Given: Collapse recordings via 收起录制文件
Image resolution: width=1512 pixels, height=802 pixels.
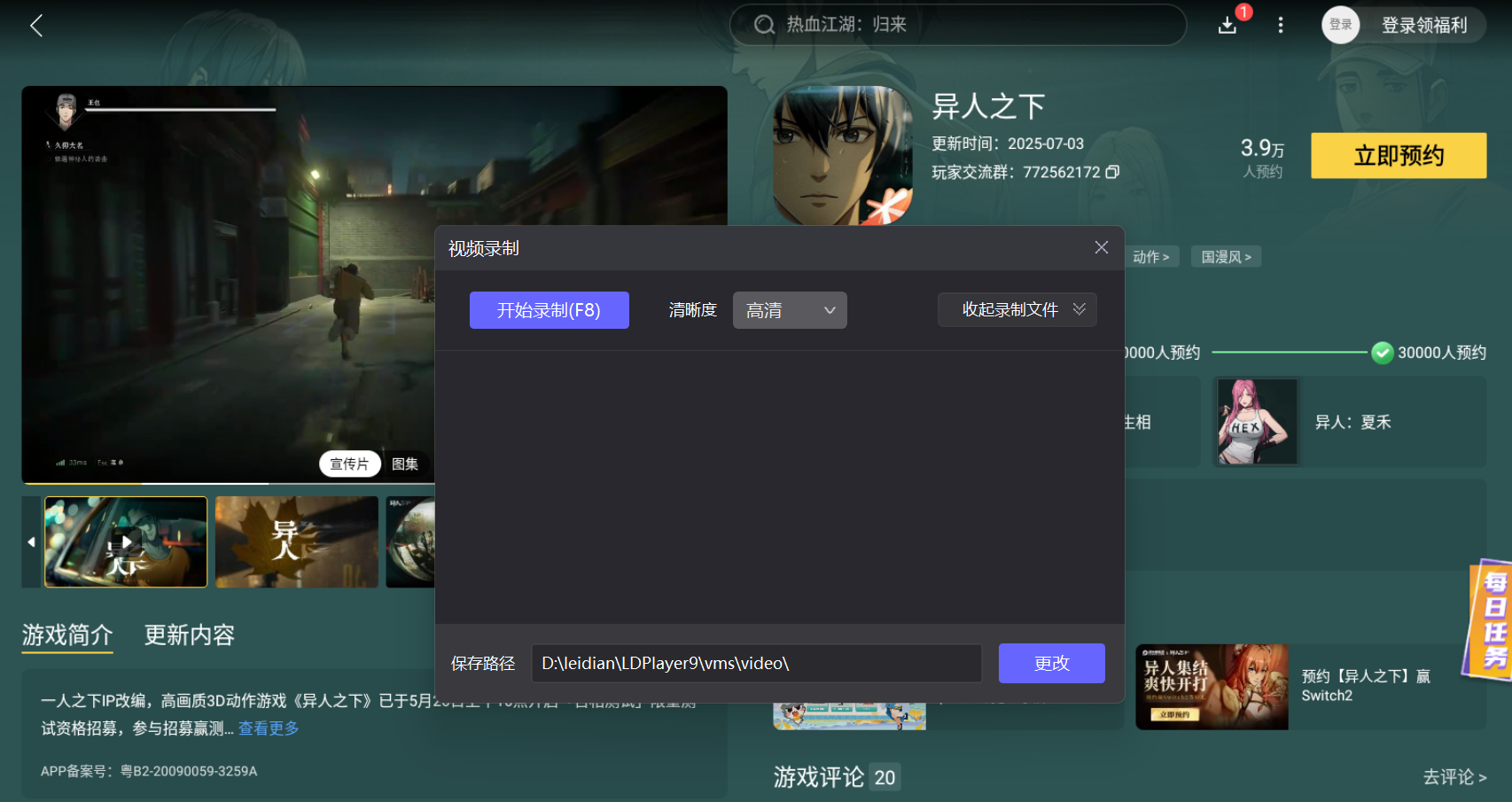Looking at the screenshot, I should (x=1017, y=309).
